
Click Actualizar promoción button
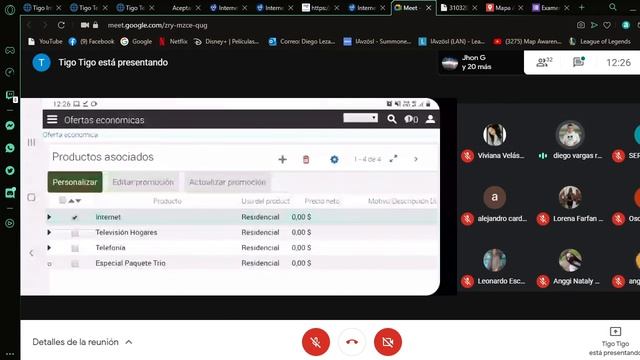227,182
